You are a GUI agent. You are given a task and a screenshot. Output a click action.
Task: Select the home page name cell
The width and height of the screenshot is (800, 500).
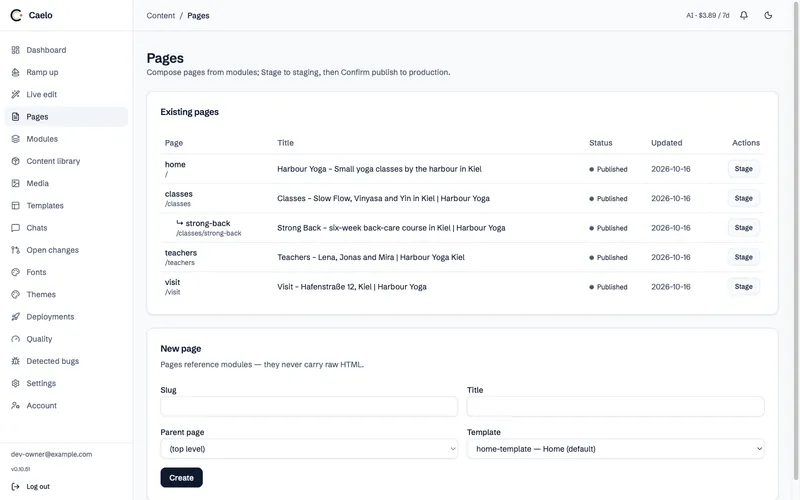(175, 165)
